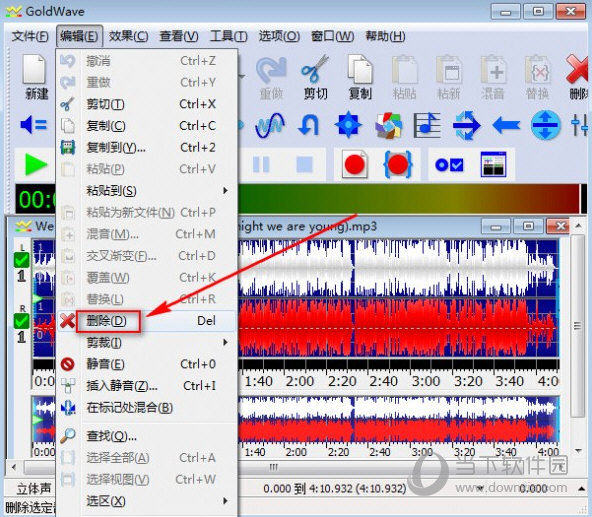The height and width of the screenshot is (517, 592).
Task: Expand the 选区(X) submenu arrow
Action: pyautogui.click(x=225, y=501)
